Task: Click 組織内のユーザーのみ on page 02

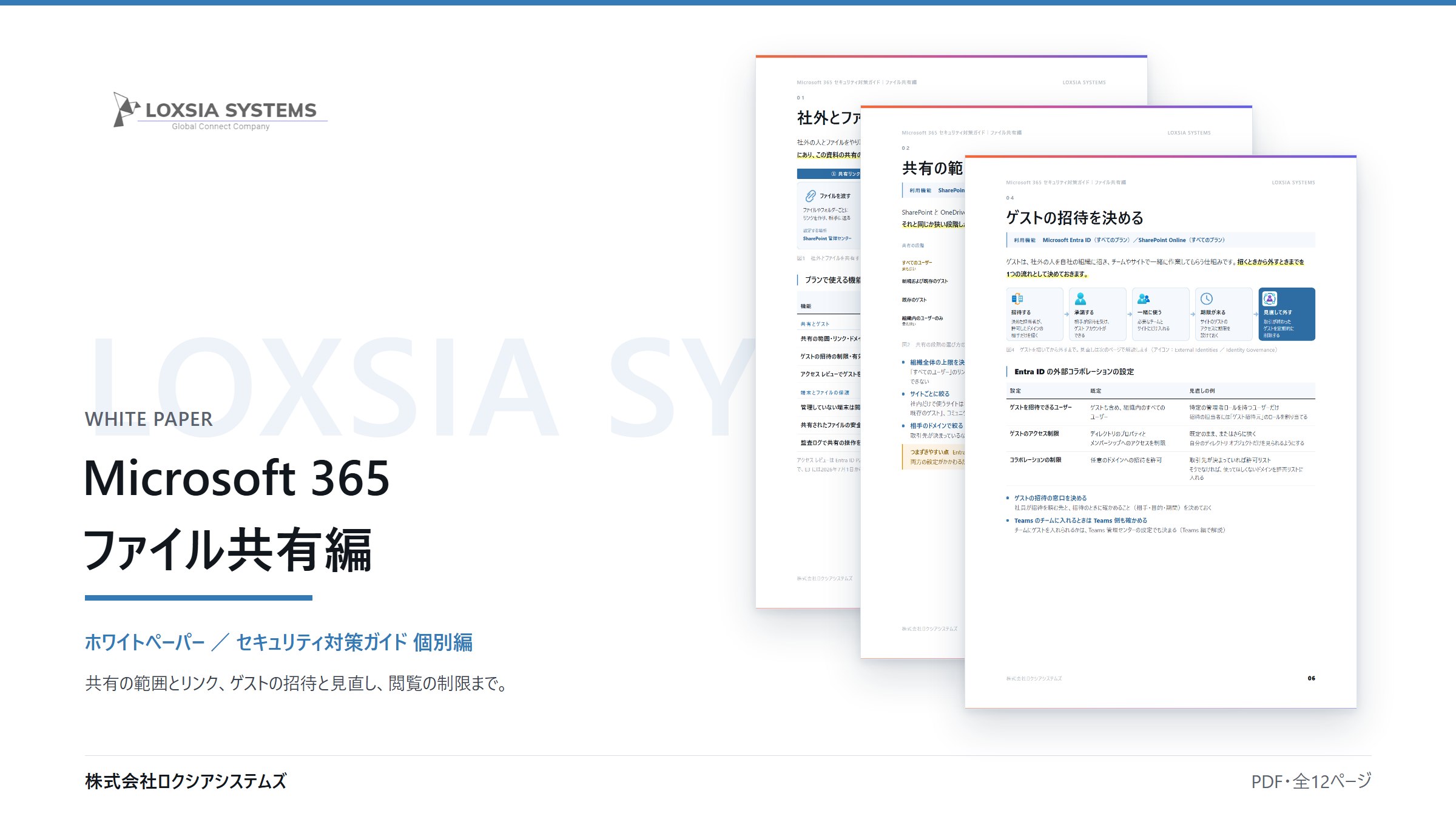Action: click(x=922, y=318)
